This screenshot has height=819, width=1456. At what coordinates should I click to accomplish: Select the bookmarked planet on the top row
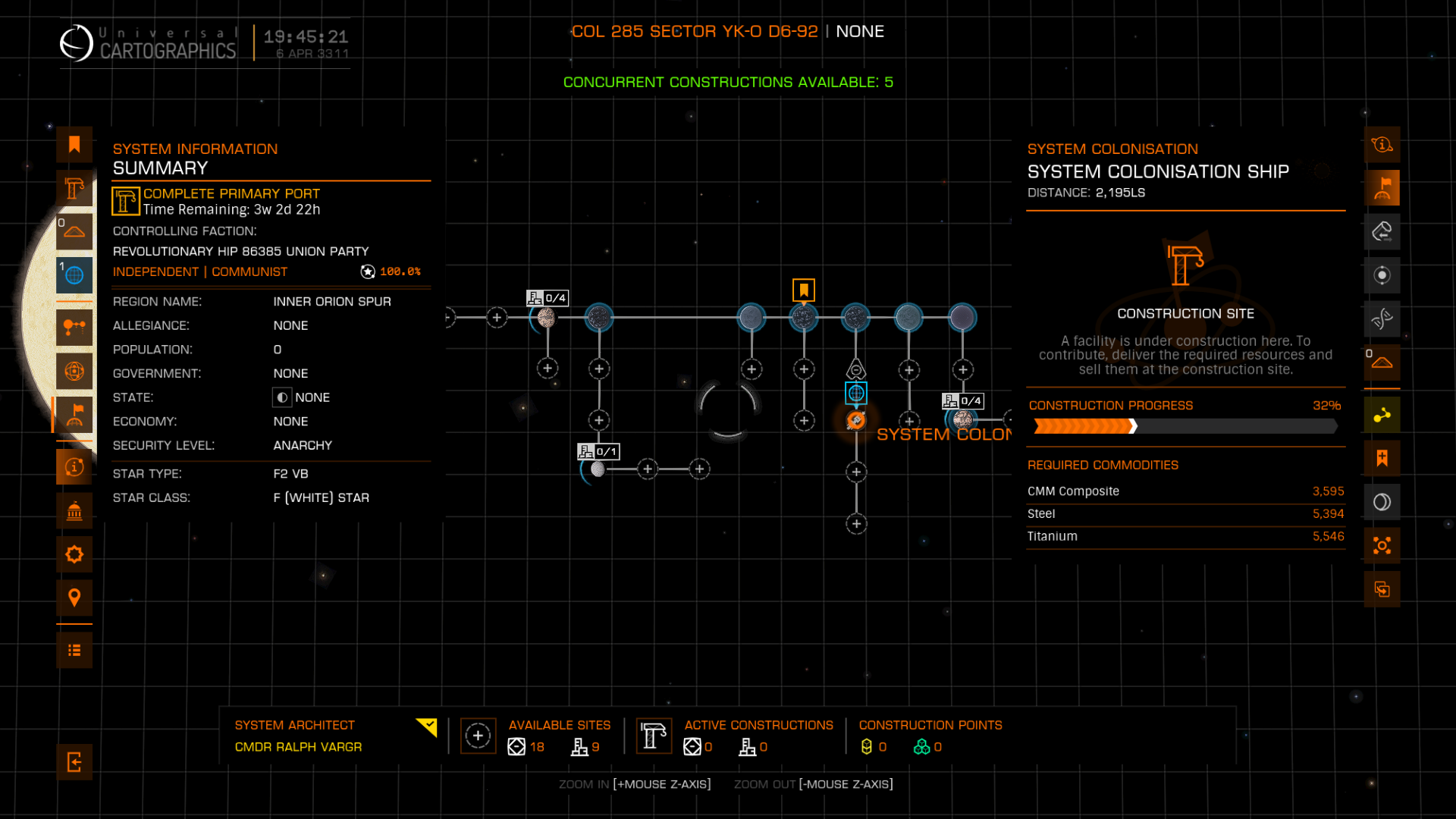pos(804,317)
